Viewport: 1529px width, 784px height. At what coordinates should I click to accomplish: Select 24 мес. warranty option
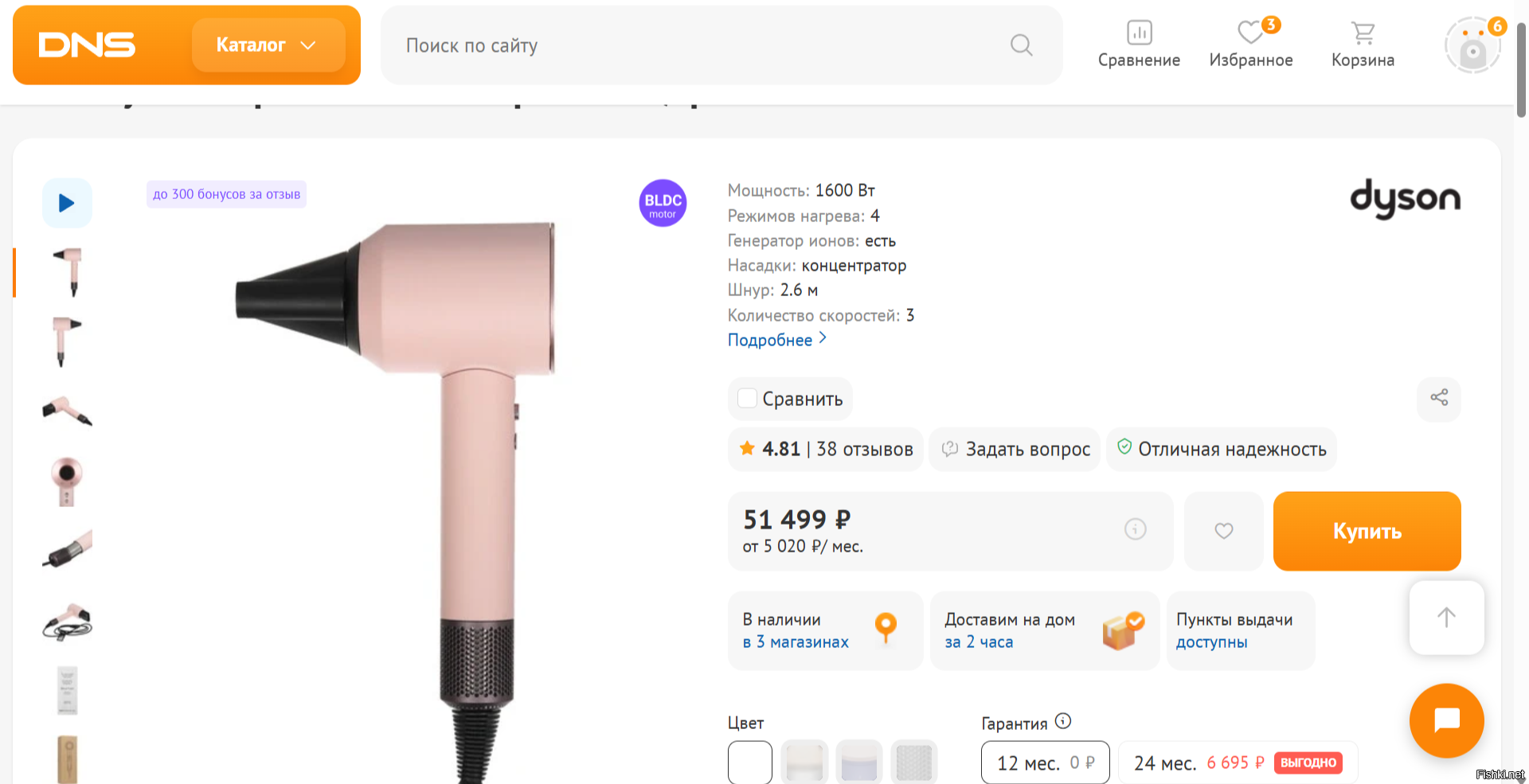point(1238,763)
